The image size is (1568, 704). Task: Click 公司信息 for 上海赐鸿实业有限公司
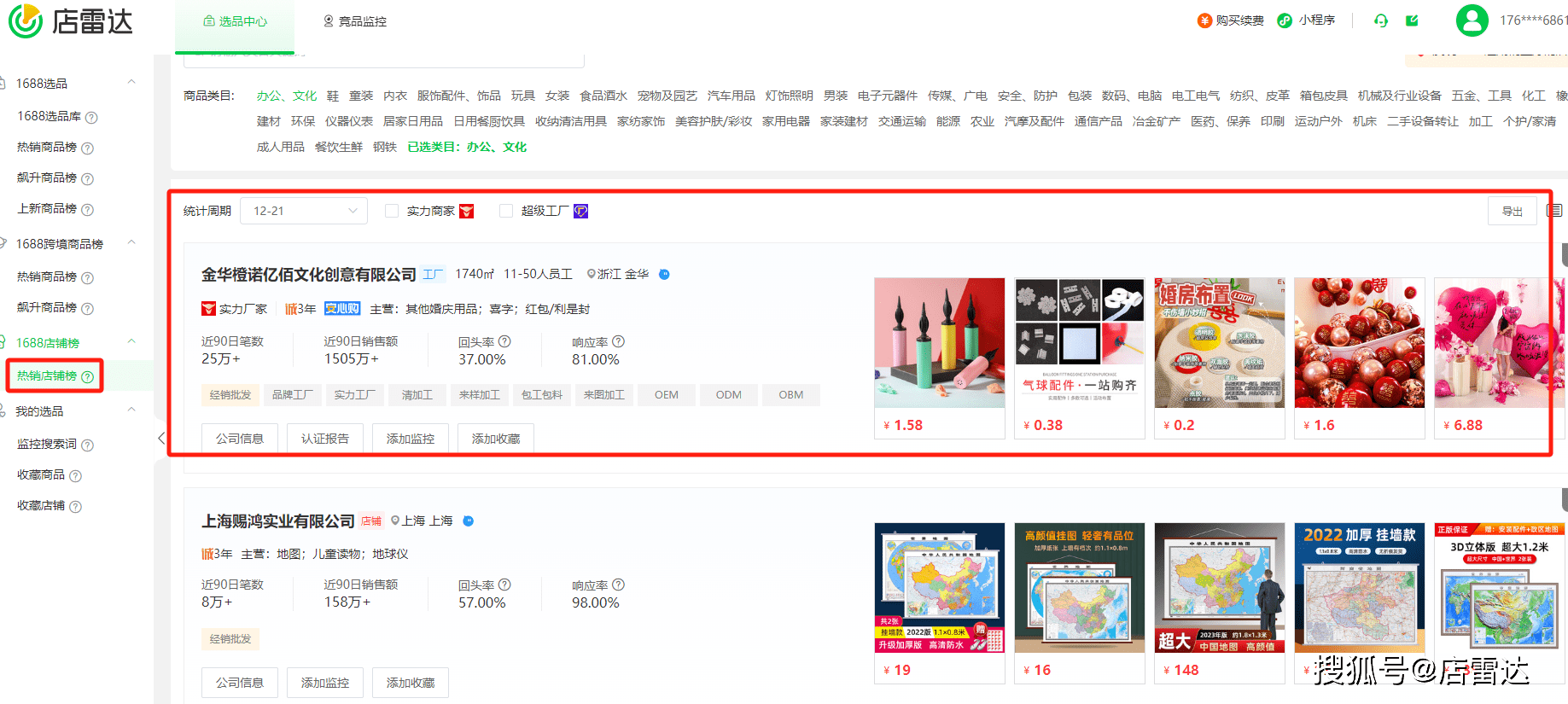240,683
